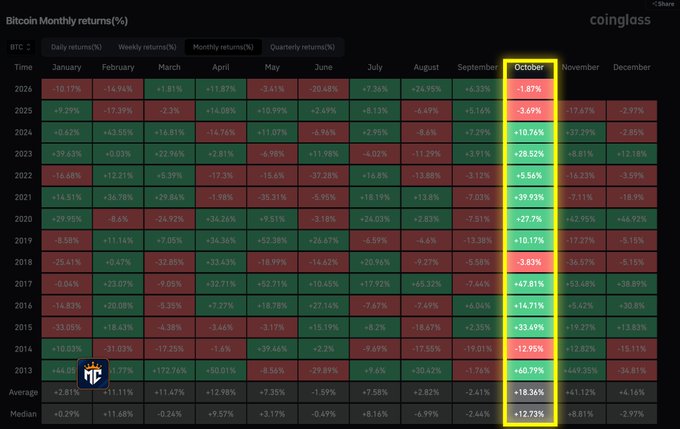This screenshot has width=680, height=429.
Task: Click the 2021 October cell +39.93%
Action: tap(529, 197)
